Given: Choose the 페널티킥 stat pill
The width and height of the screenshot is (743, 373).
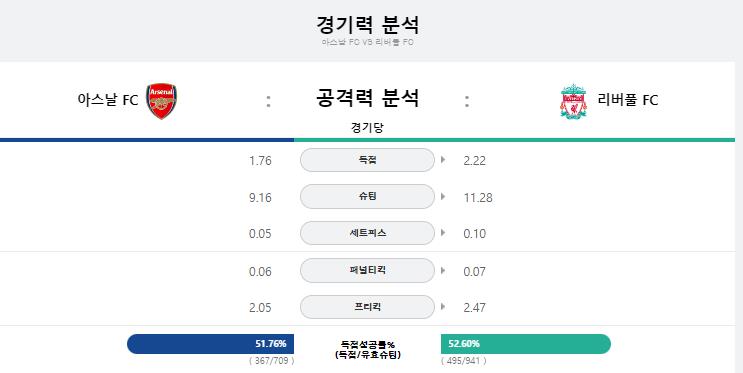Looking at the screenshot, I should 367,271.
